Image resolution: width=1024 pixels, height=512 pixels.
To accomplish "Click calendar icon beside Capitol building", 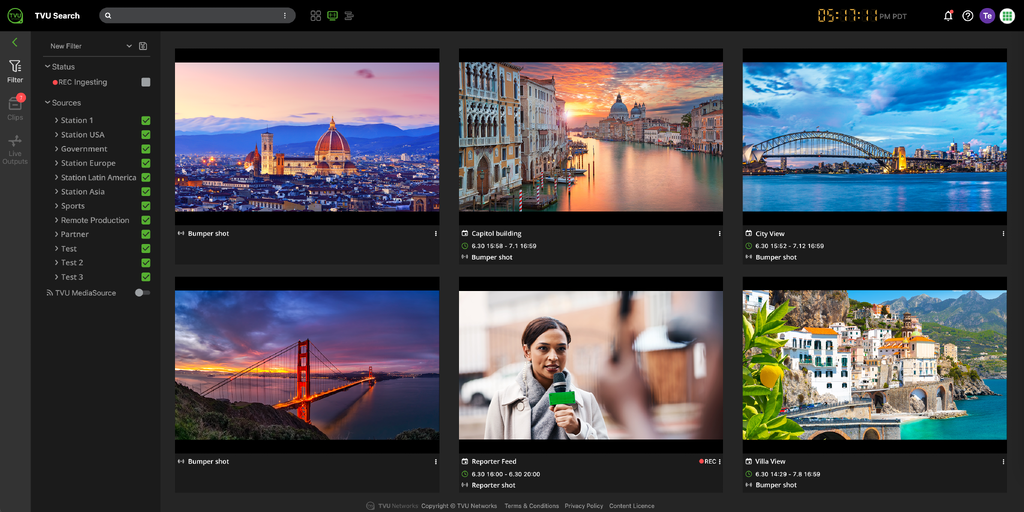I will [465, 234].
